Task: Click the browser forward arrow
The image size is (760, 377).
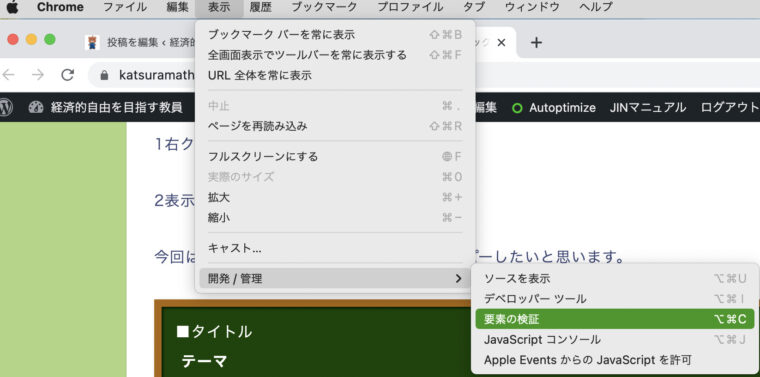Action: 37,75
